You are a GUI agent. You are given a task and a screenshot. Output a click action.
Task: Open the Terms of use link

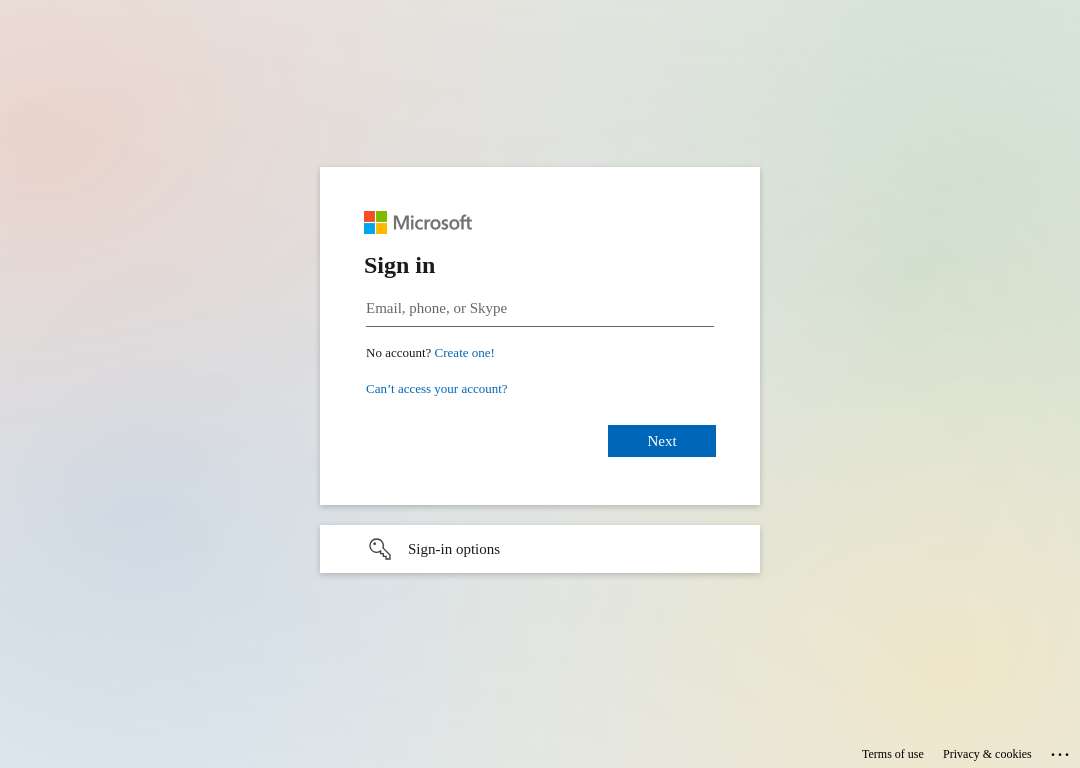(x=893, y=754)
